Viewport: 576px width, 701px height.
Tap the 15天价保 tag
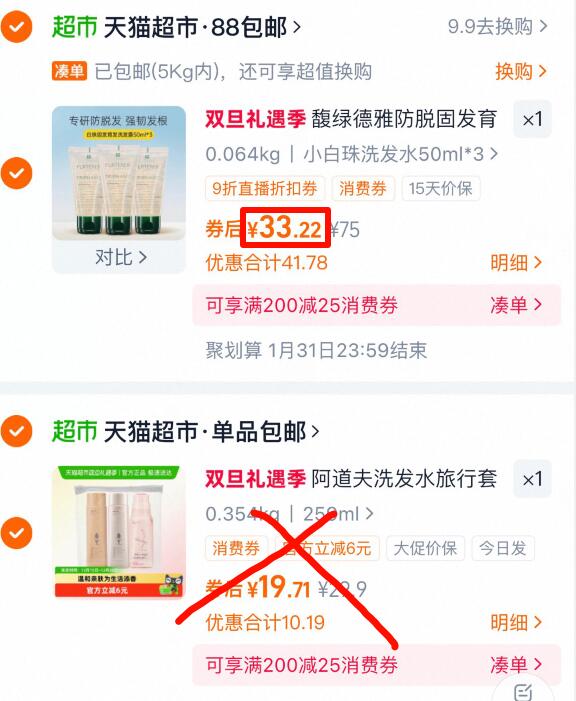[x=440, y=189]
